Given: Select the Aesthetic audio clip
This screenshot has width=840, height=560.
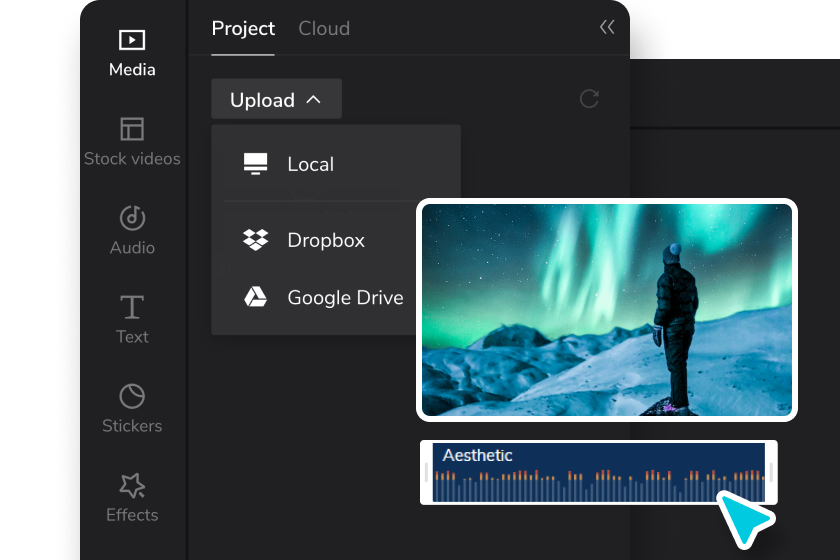Looking at the screenshot, I should click(x=598, y=472).
